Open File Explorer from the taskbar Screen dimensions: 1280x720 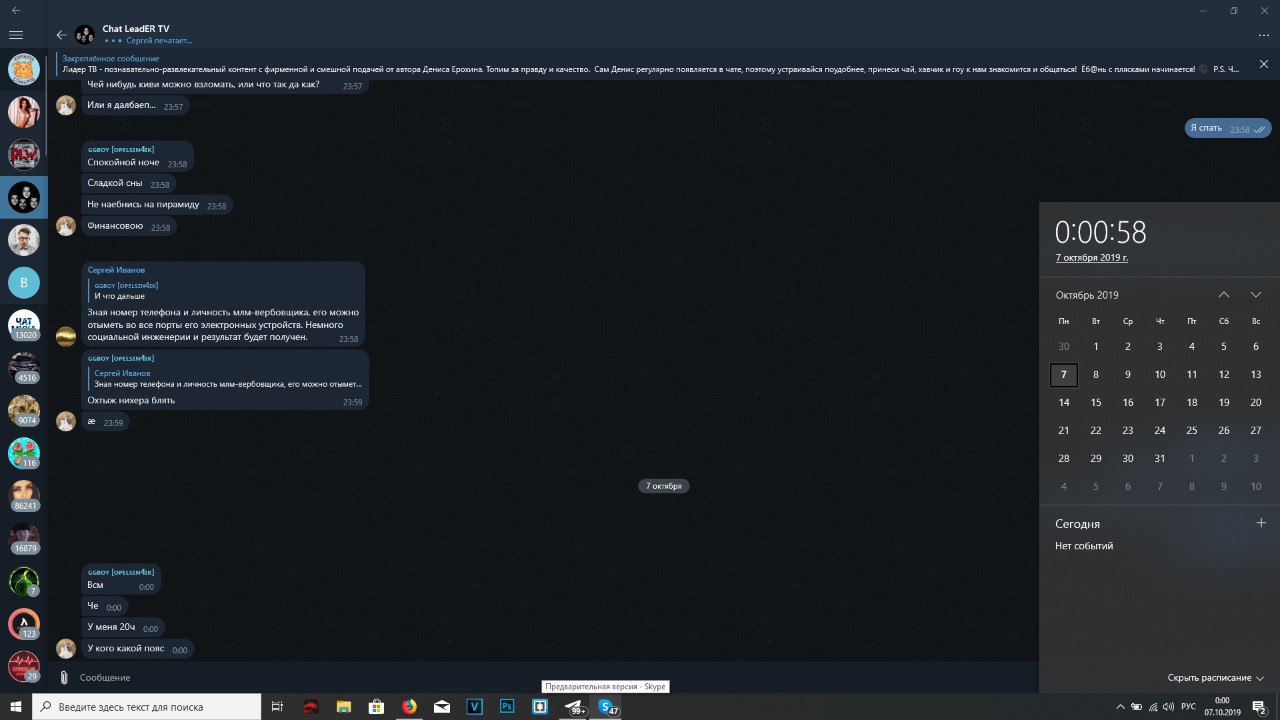344,707
